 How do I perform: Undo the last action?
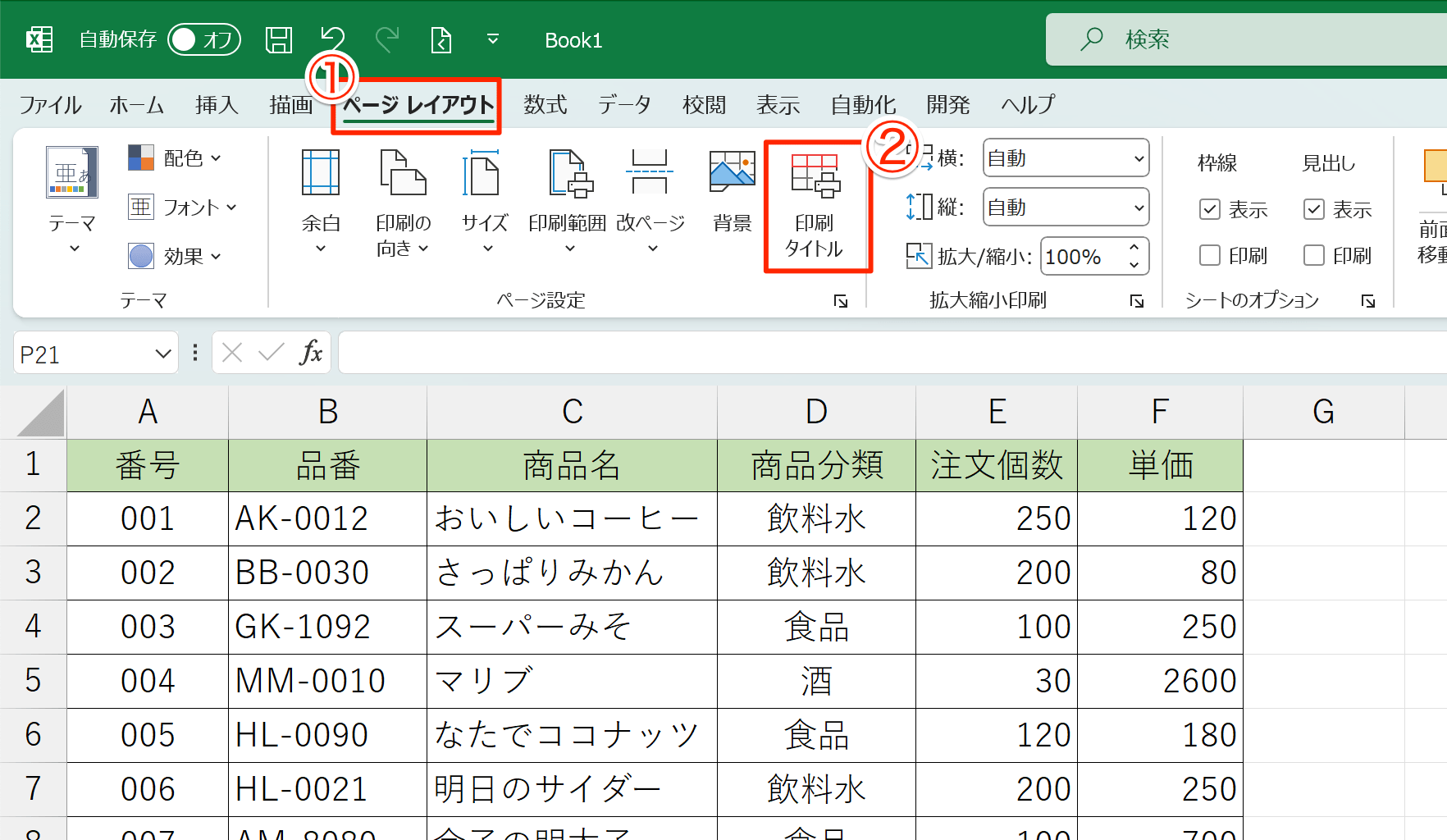pyautogui.click(x=333, y=39)
